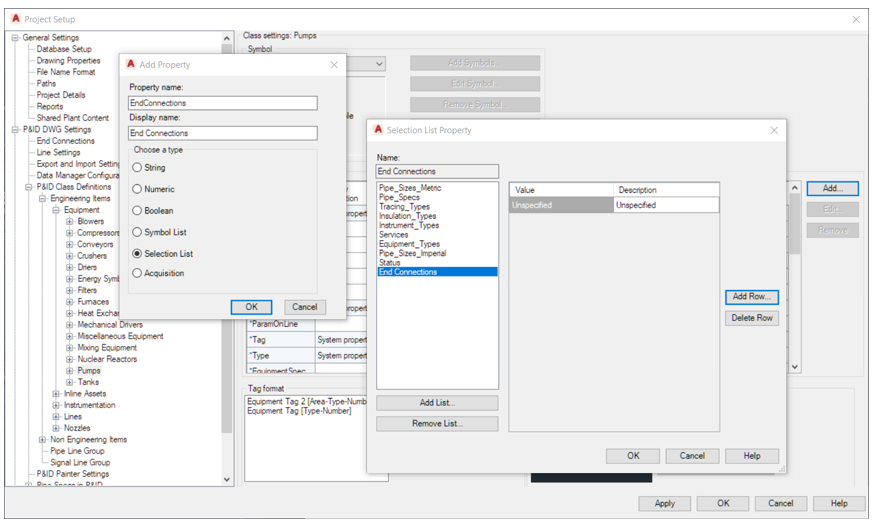Open Help in Selection List Property dialog
Screen dimensions: 875x523
tap(752, 456)
